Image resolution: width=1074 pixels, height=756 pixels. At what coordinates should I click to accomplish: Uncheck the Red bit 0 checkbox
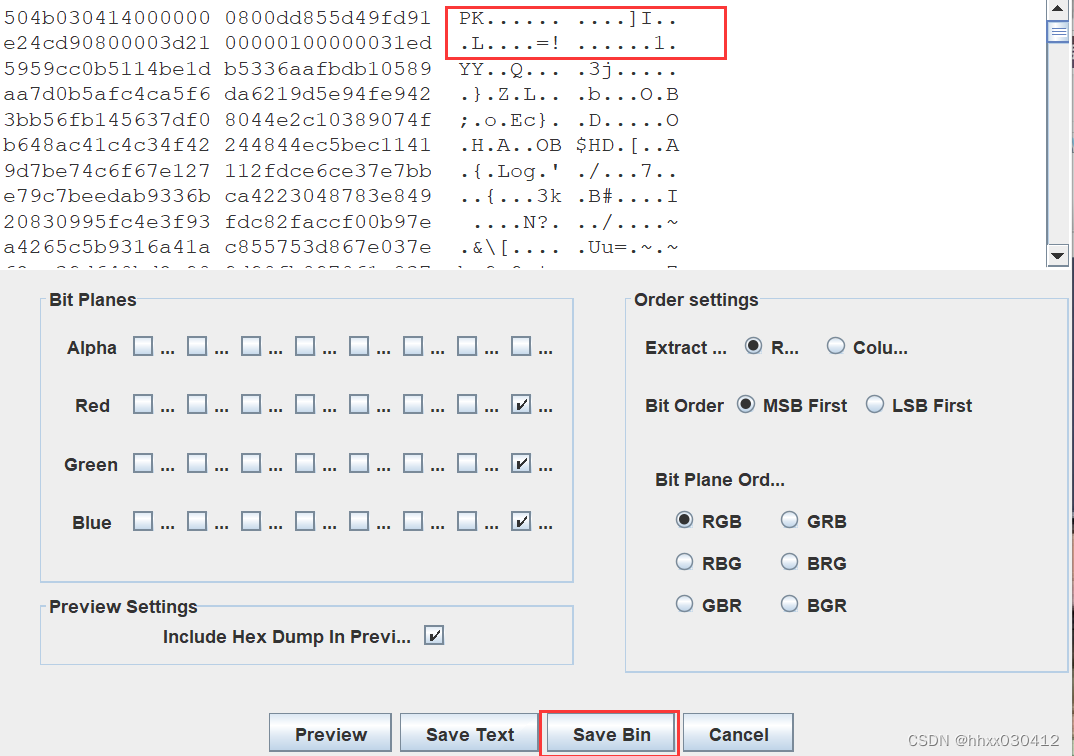pos(521,405)
